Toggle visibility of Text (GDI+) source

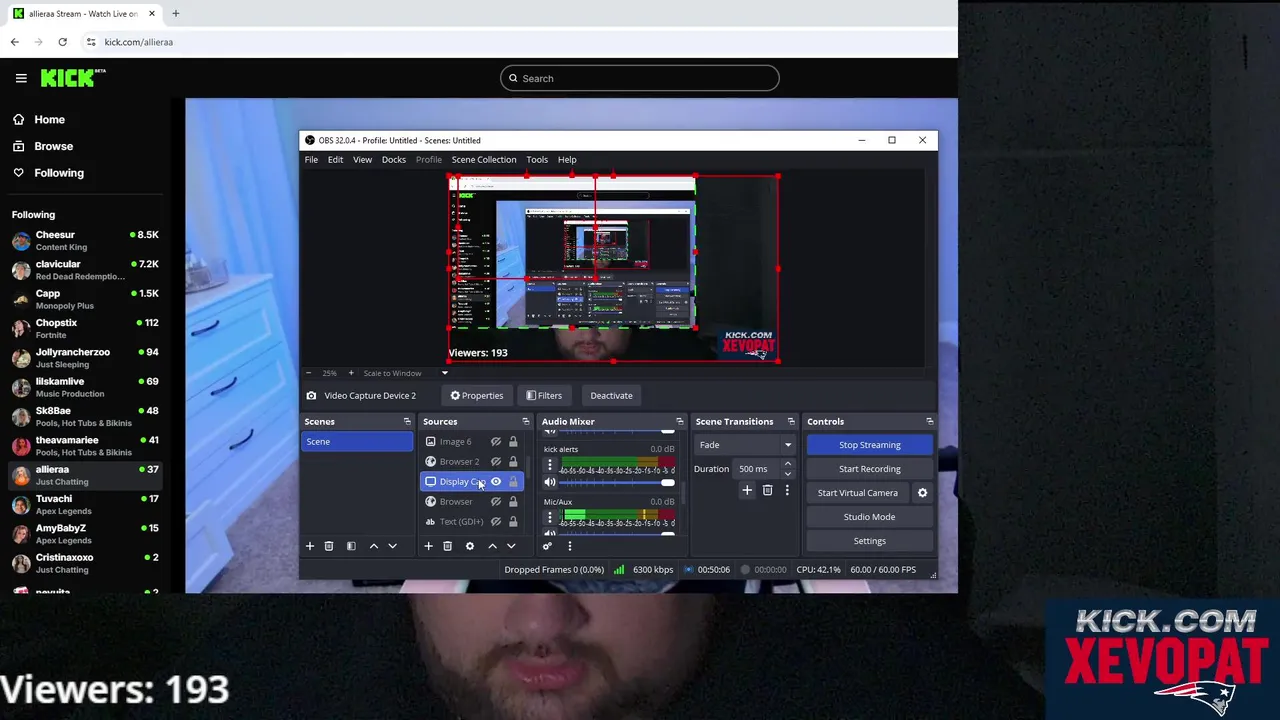pos(496,521)
